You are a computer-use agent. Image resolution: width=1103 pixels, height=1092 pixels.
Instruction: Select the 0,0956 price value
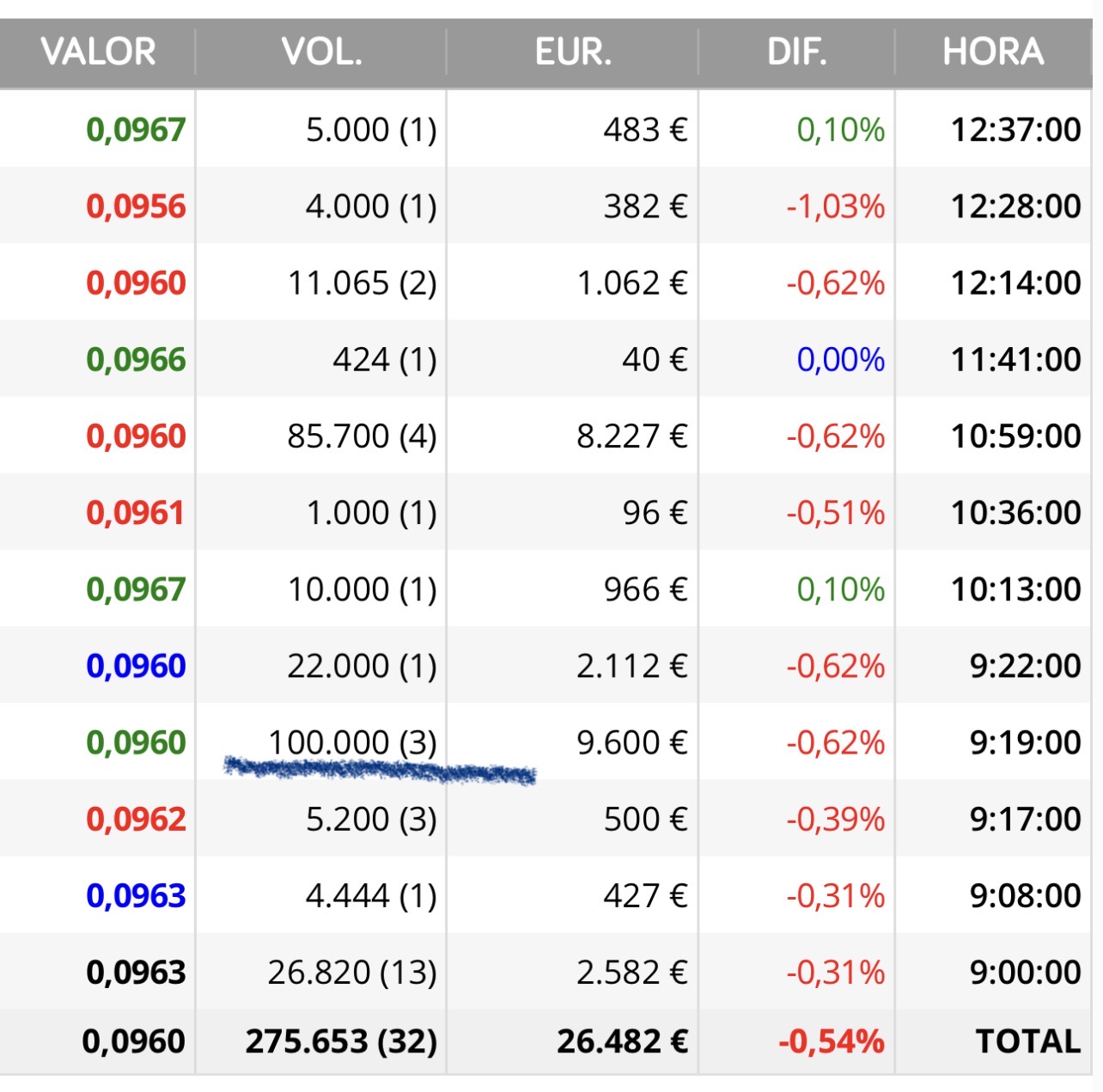(x=136, y=206)
